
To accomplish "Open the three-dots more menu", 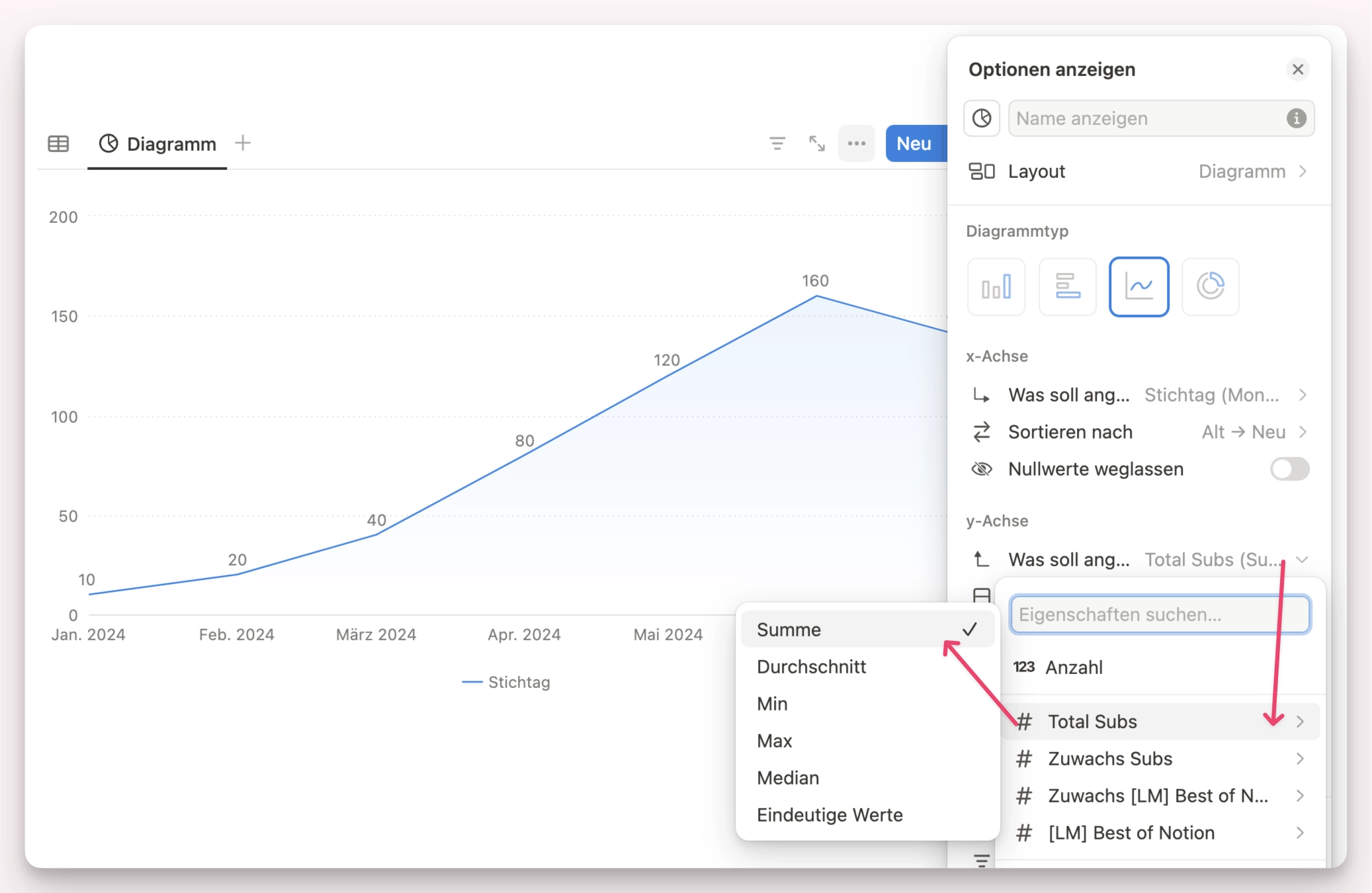I will (x=857, y=143).
